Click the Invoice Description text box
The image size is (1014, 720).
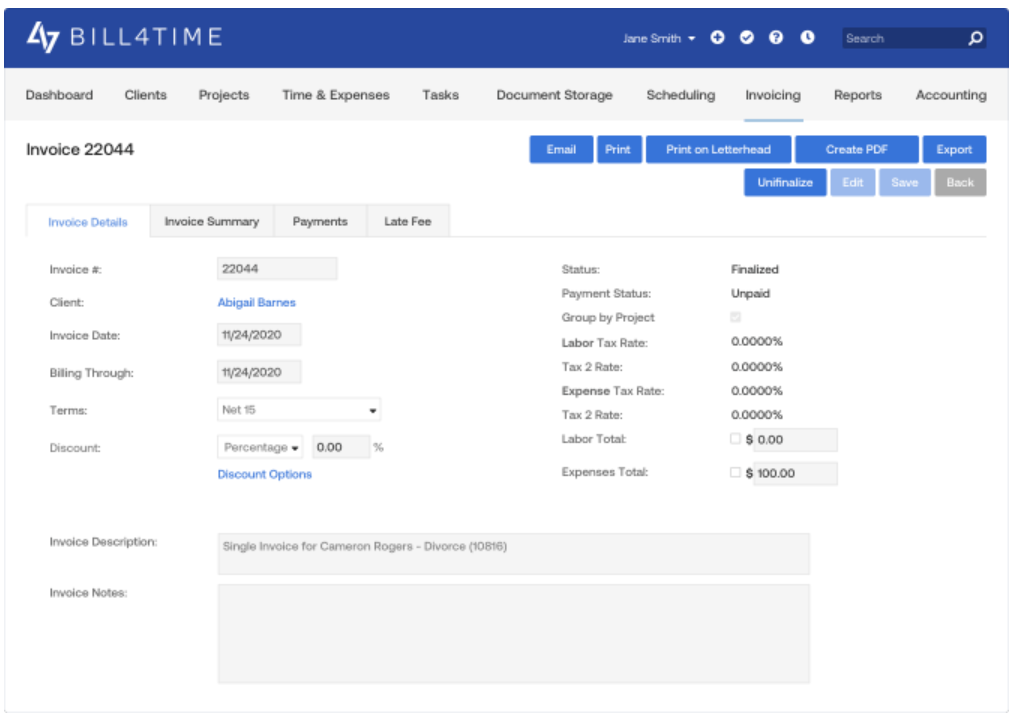coord(513,554)
